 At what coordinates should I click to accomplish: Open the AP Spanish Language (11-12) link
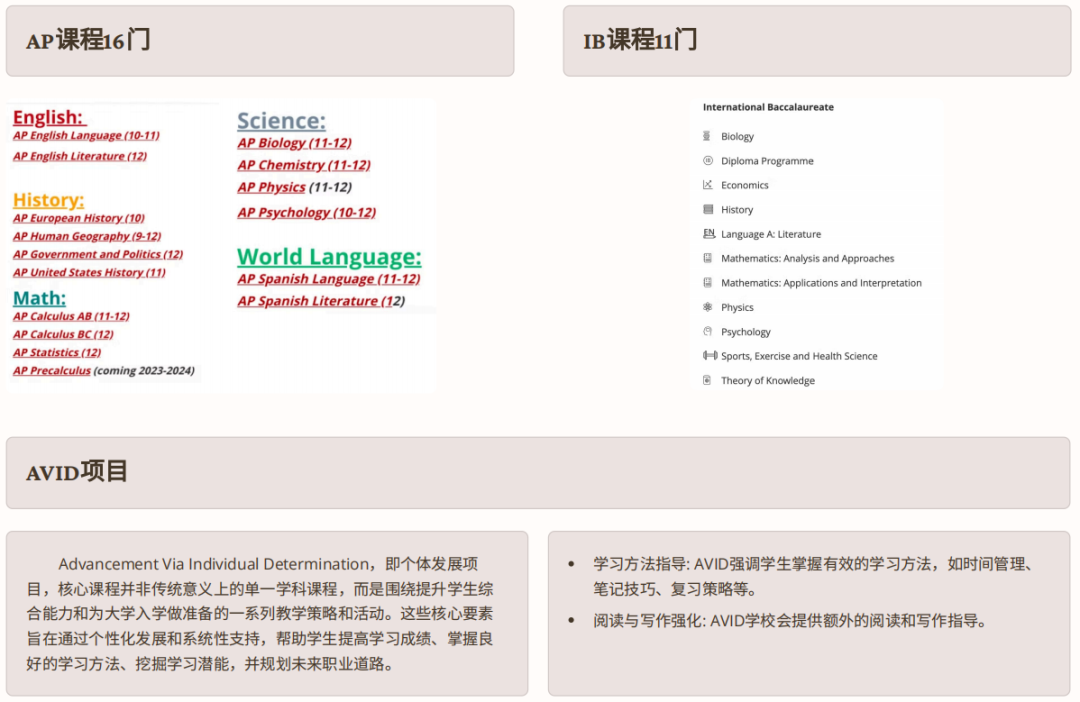(x=329, y=279)
